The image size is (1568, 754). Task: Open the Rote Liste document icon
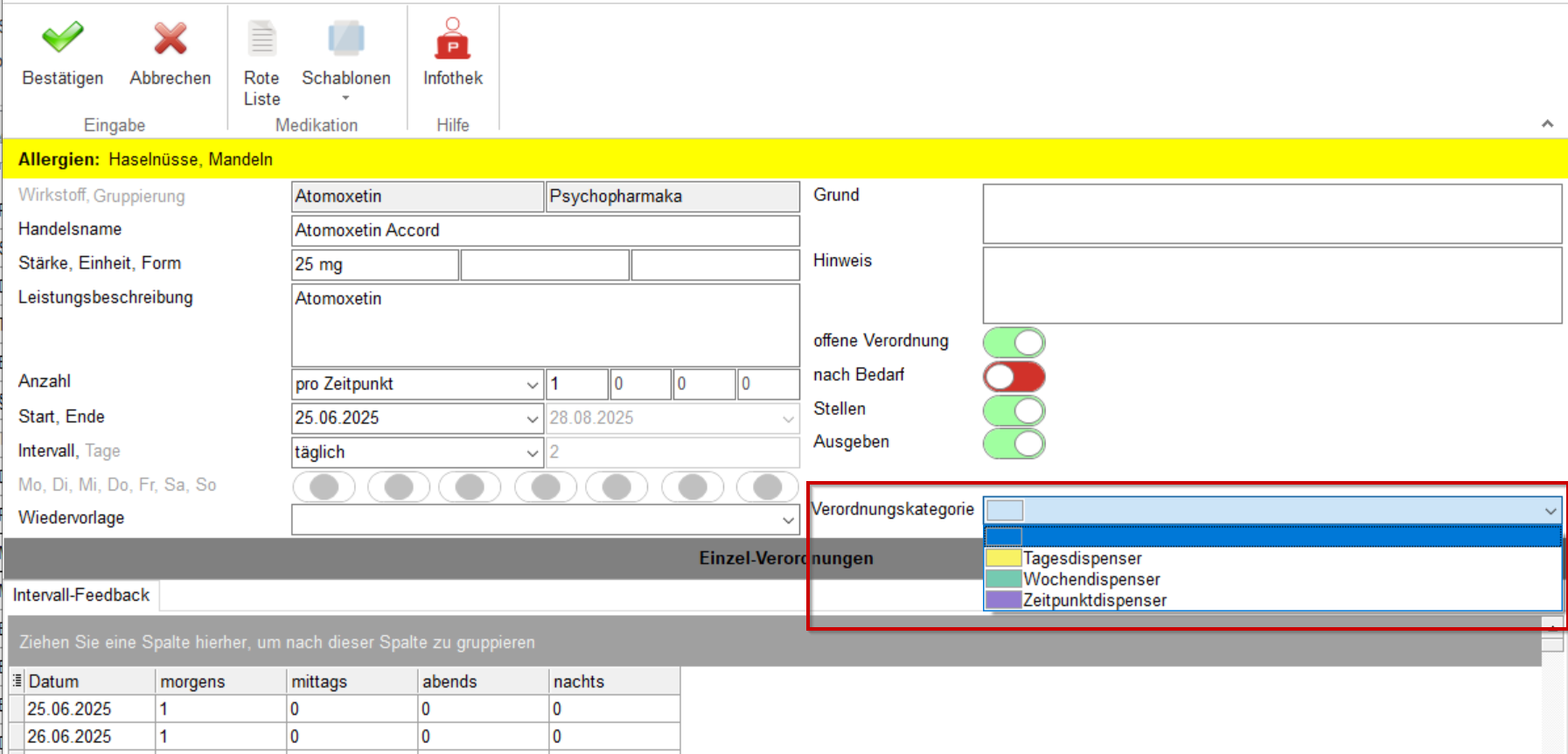[261, 38]
